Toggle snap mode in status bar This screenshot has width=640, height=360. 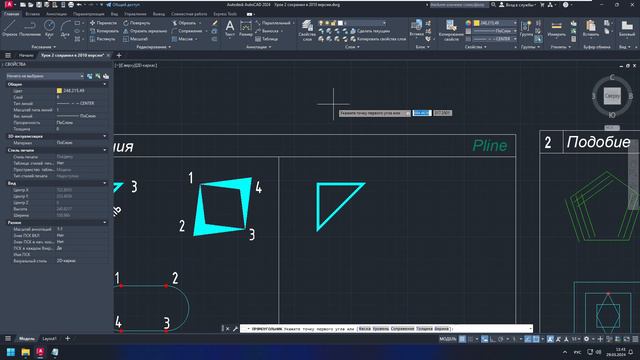coord(471,339)
